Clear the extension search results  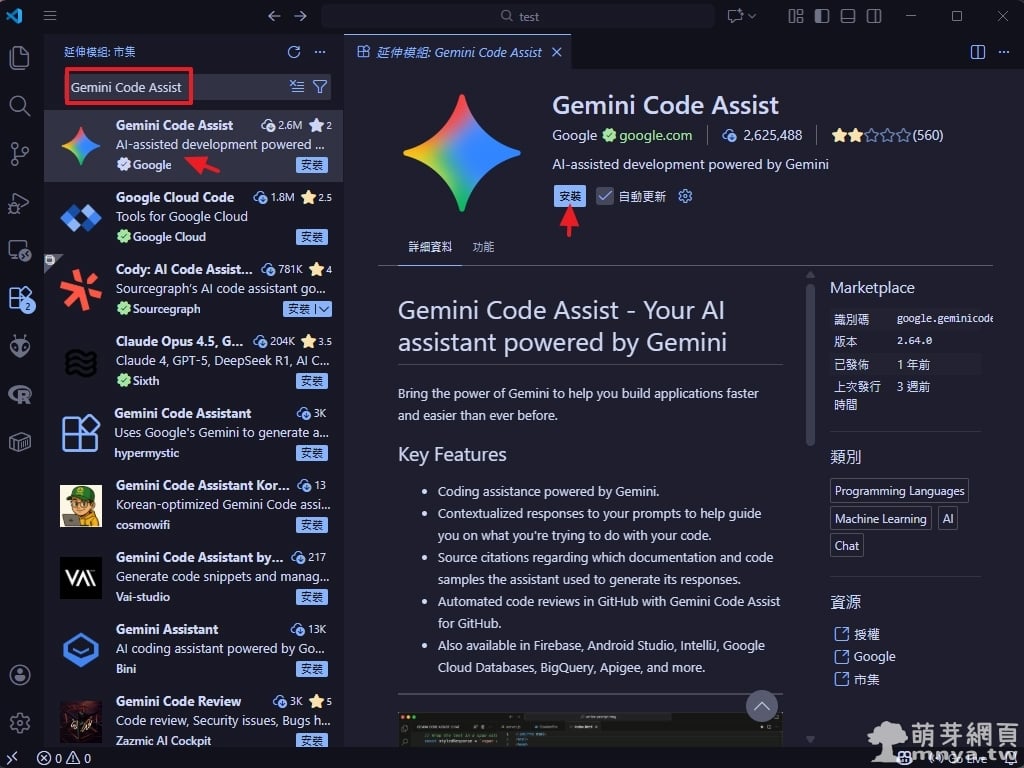(297, 87)
